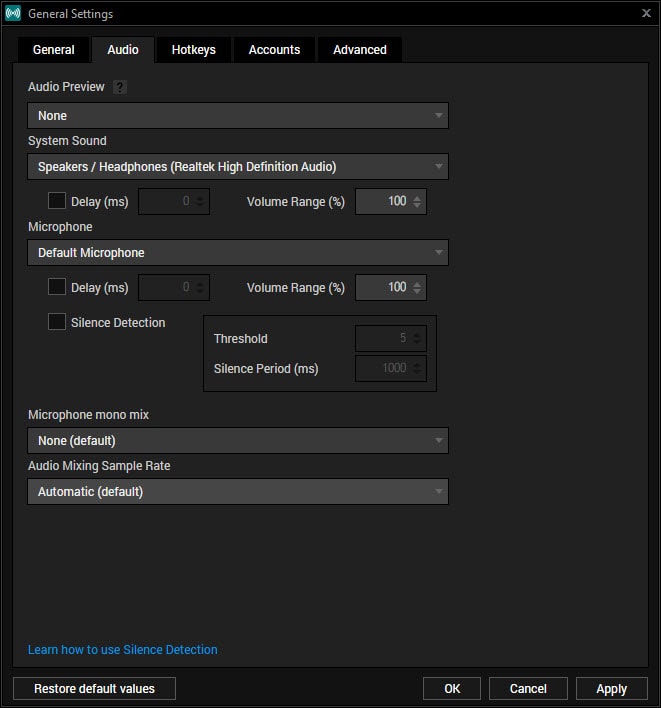Switch to the Hotkeys tab

[x=193, y=50]
